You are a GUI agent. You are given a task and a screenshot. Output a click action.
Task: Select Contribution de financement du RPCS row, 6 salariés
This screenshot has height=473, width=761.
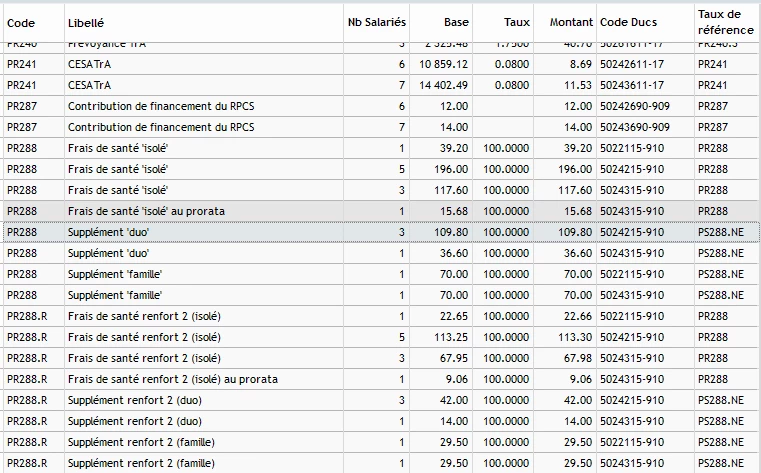(380, 106)
